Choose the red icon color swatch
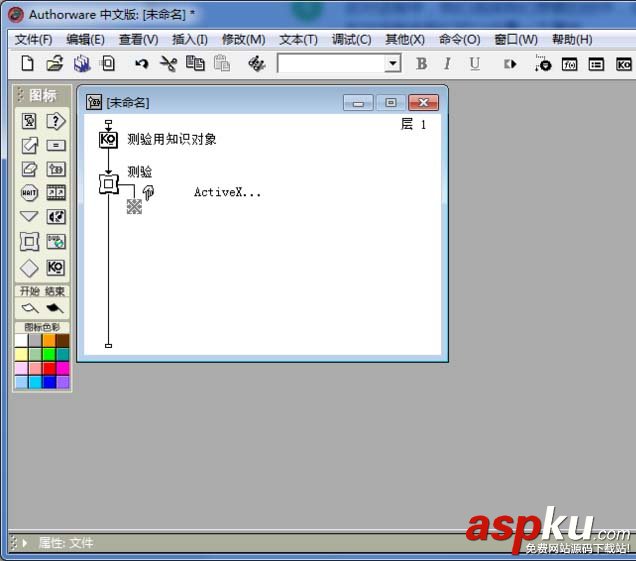 click(49, 368)
